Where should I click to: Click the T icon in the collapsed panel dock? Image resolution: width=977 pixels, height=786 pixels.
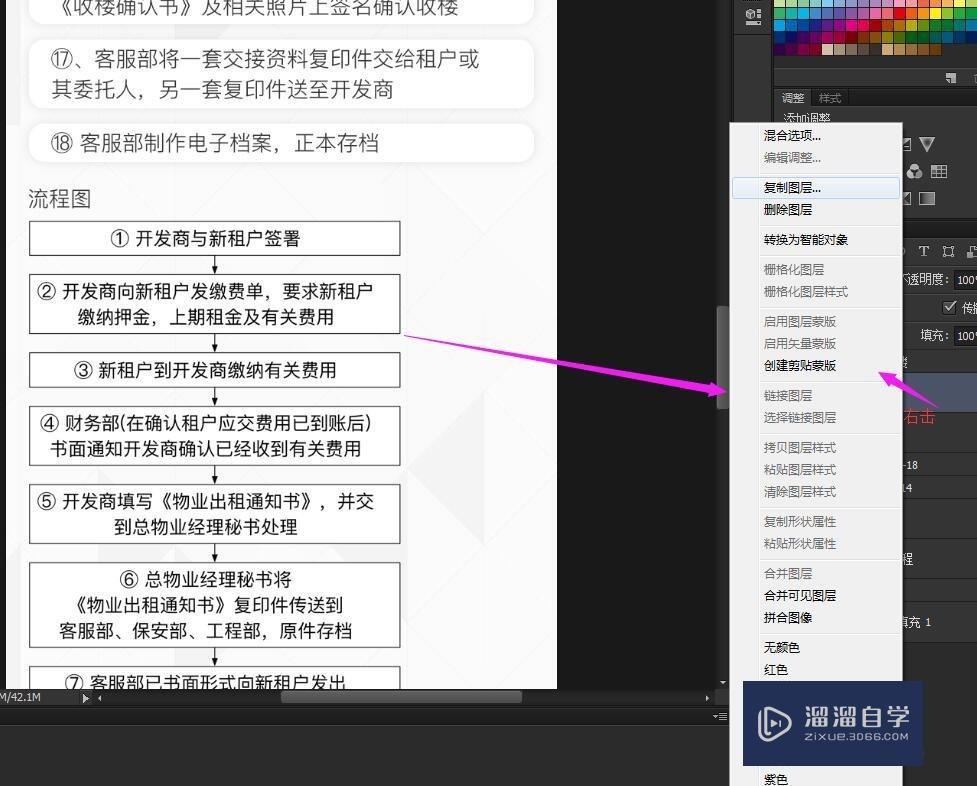[923, 251]
